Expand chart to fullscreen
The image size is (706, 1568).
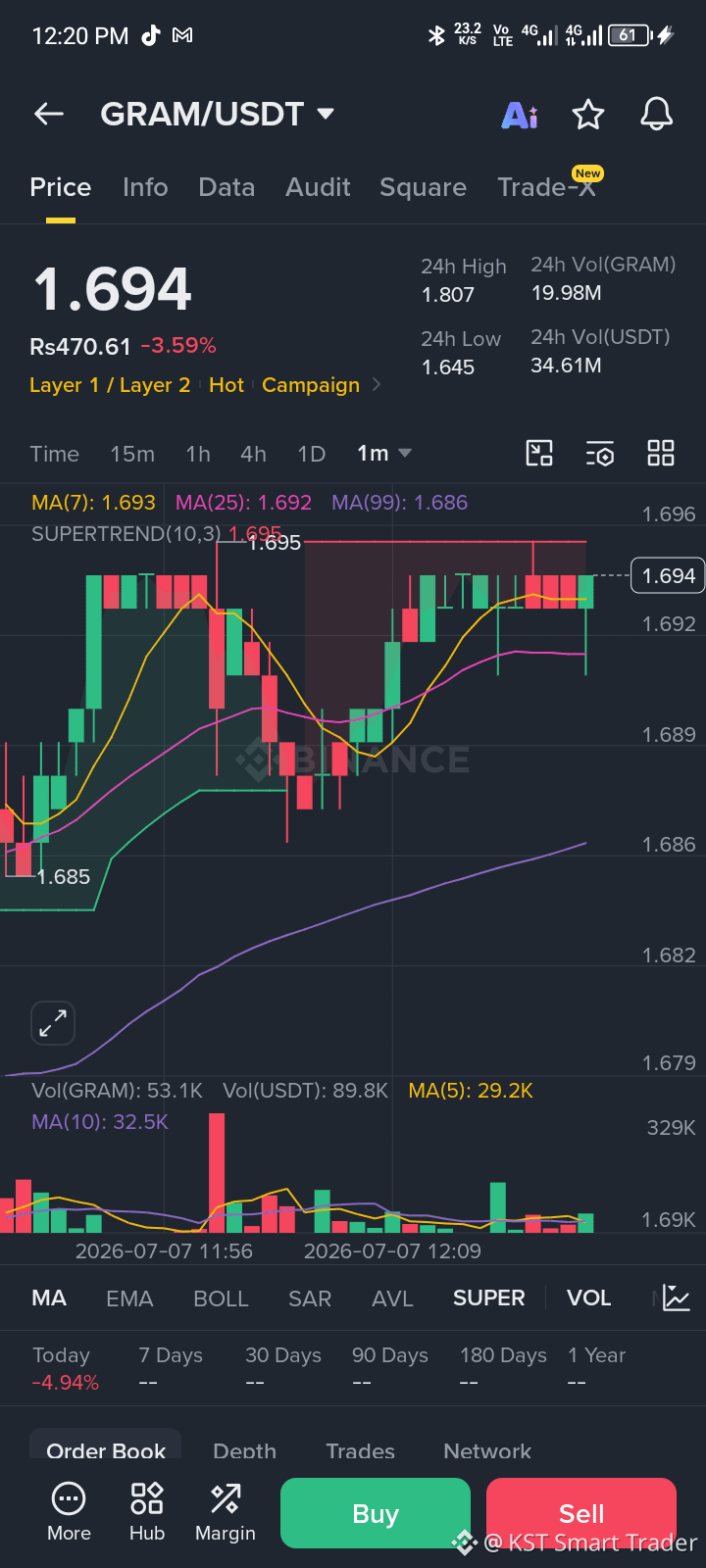click(53, 1024)
